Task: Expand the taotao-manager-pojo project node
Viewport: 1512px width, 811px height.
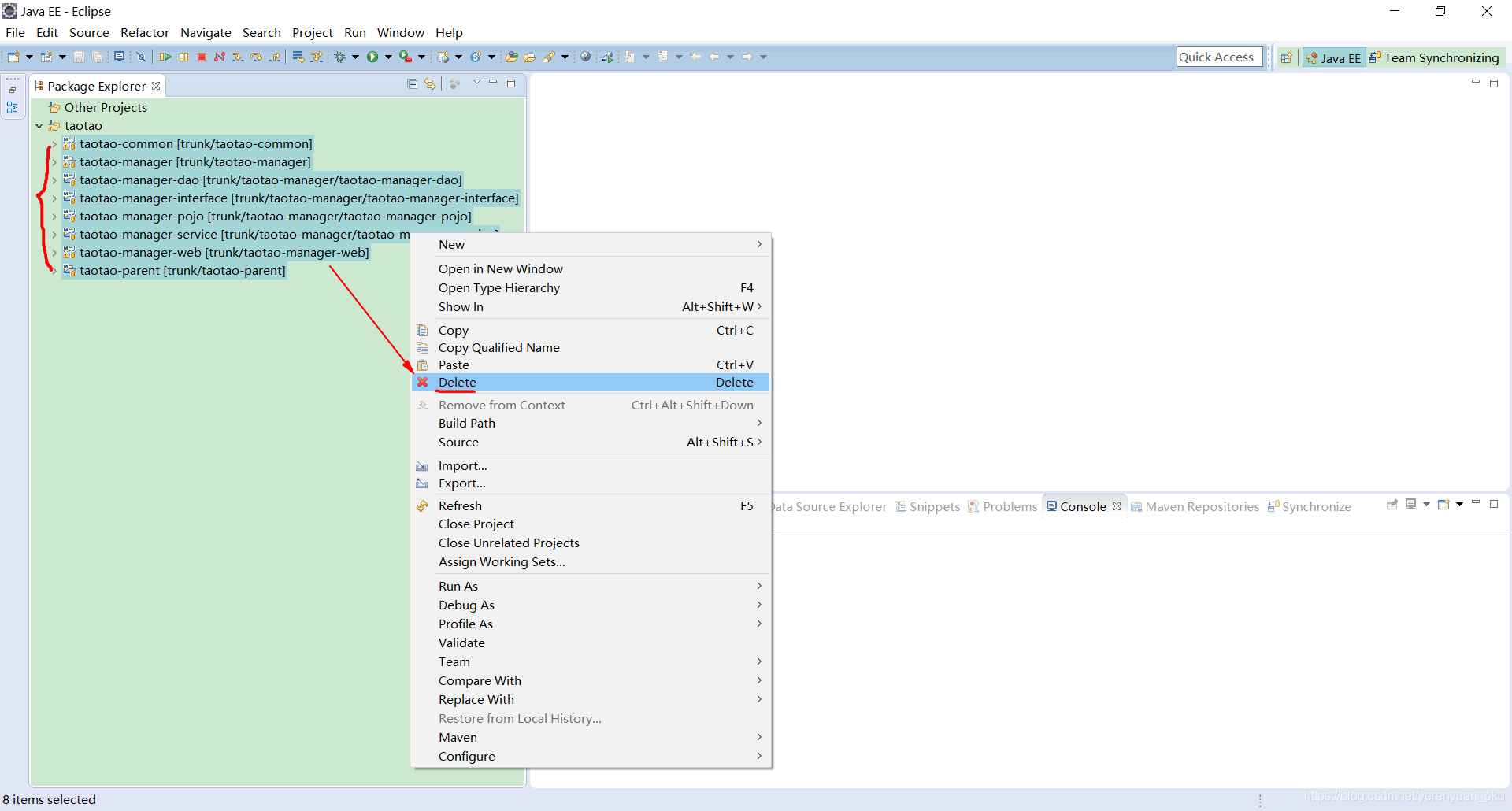Action: click(54, 217)
